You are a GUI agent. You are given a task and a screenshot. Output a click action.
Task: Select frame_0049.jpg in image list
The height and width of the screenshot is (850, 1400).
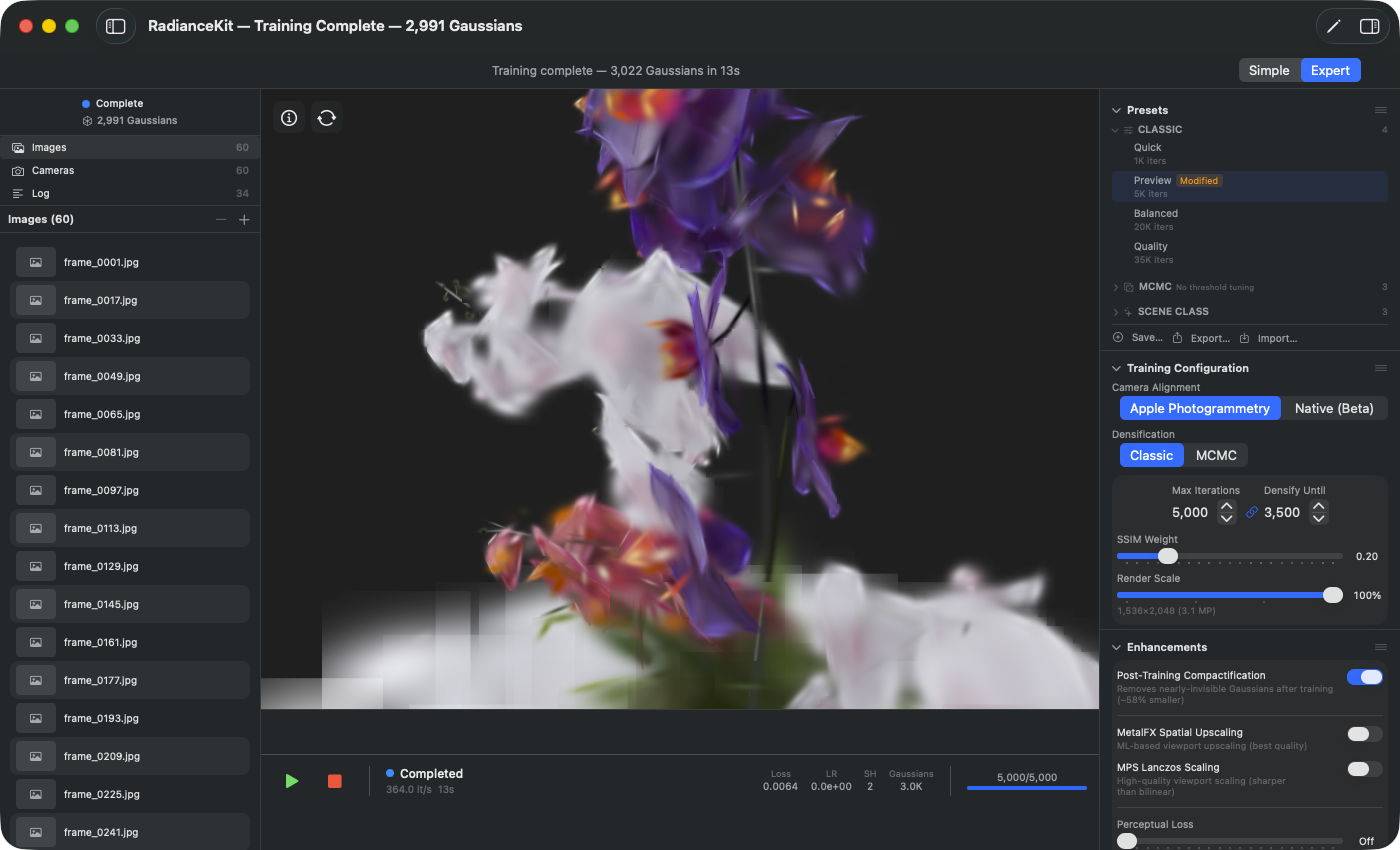click(x=130, y=376)
